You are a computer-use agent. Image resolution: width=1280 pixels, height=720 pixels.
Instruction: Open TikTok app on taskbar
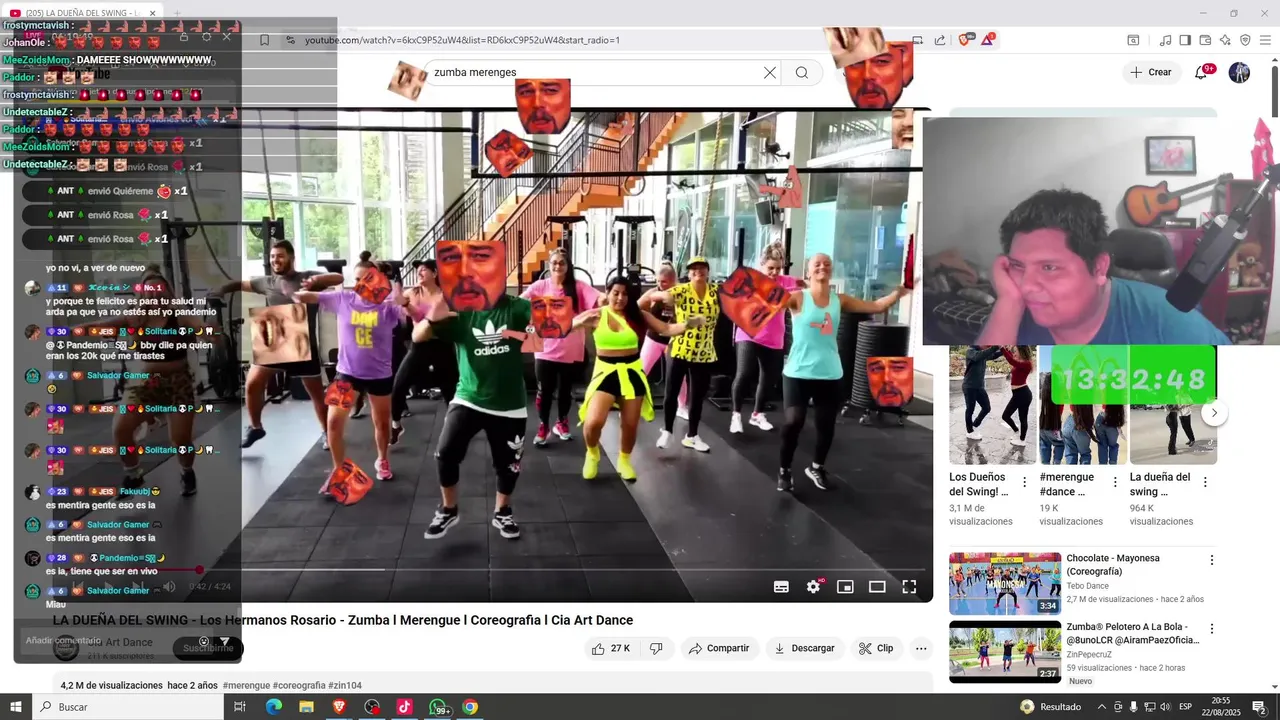pyautogui.click(x=404, y=707)
